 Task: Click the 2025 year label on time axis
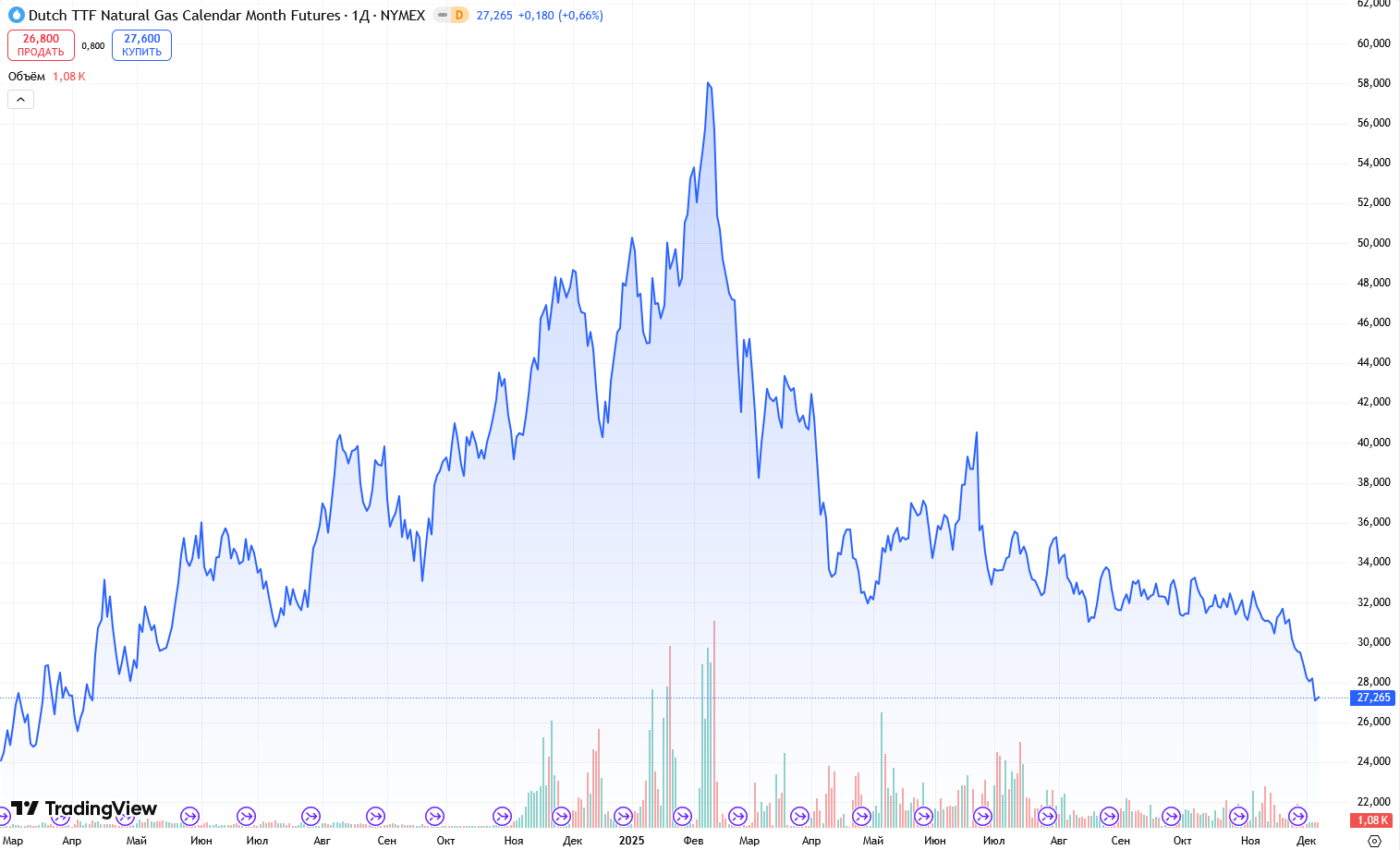pos(631,840)
